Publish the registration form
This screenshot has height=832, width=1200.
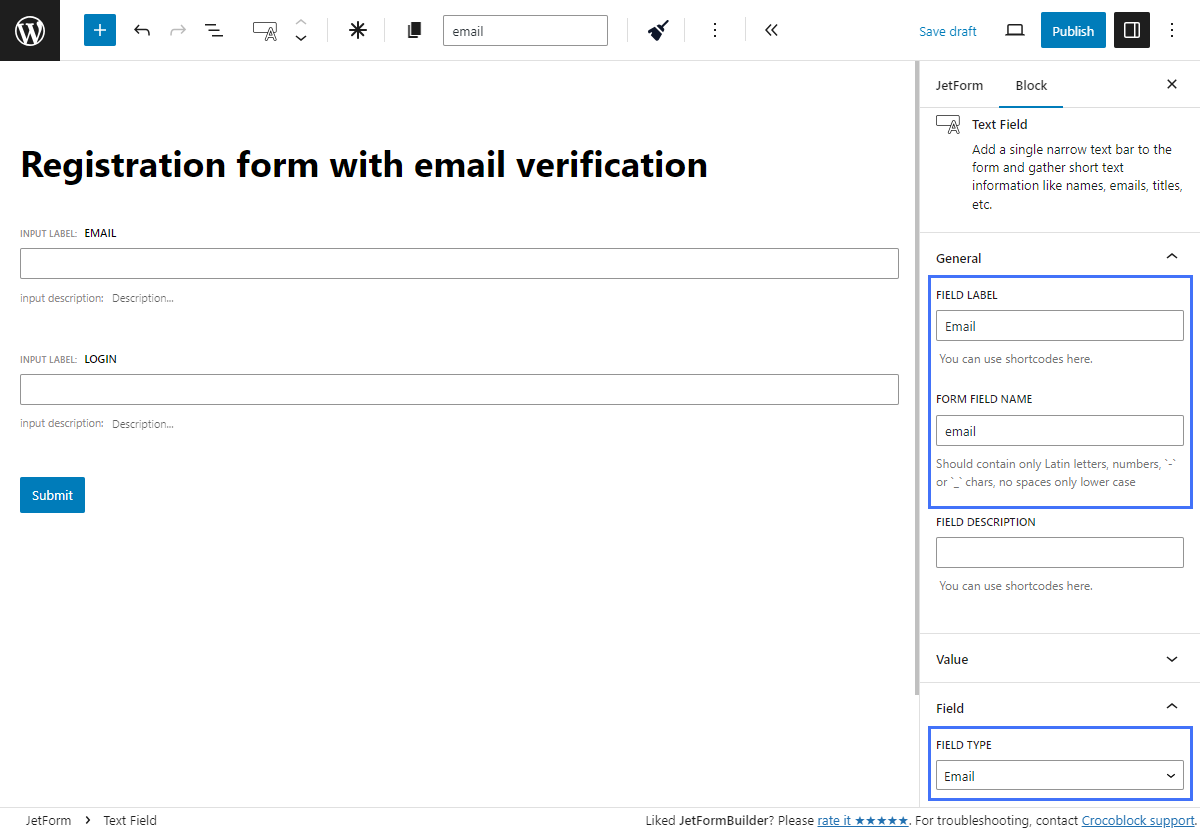[1072, 30]
